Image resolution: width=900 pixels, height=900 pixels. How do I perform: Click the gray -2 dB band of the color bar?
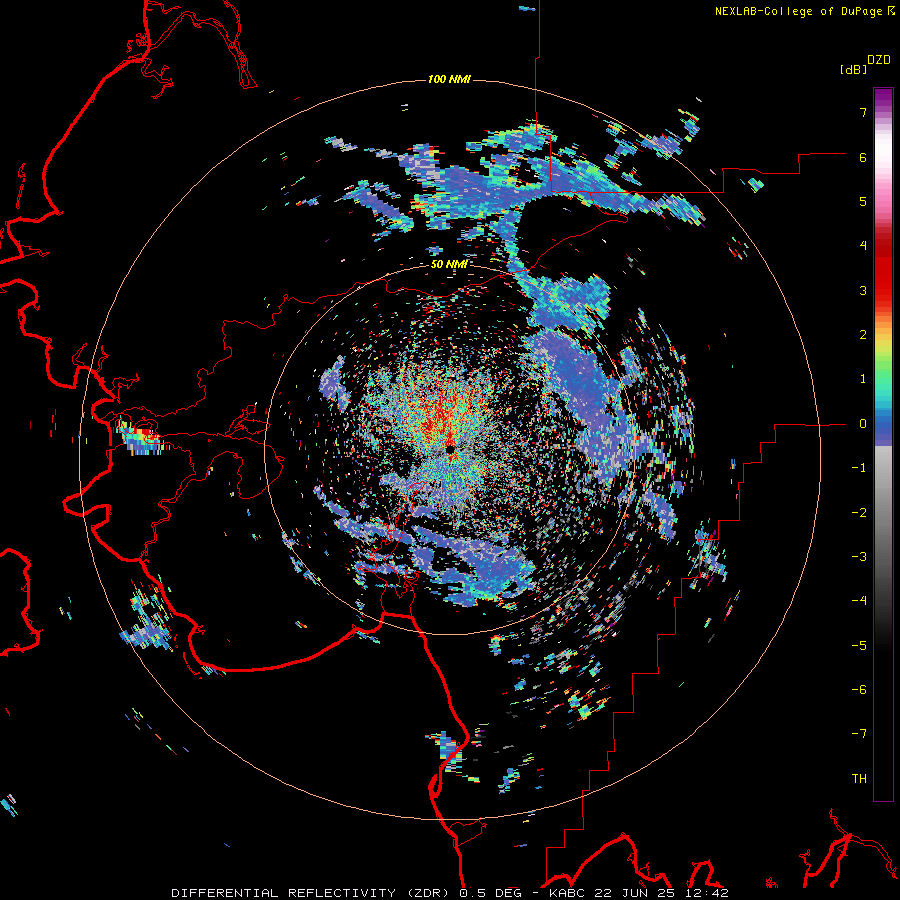pyautogui.click(x=883, y=513)
